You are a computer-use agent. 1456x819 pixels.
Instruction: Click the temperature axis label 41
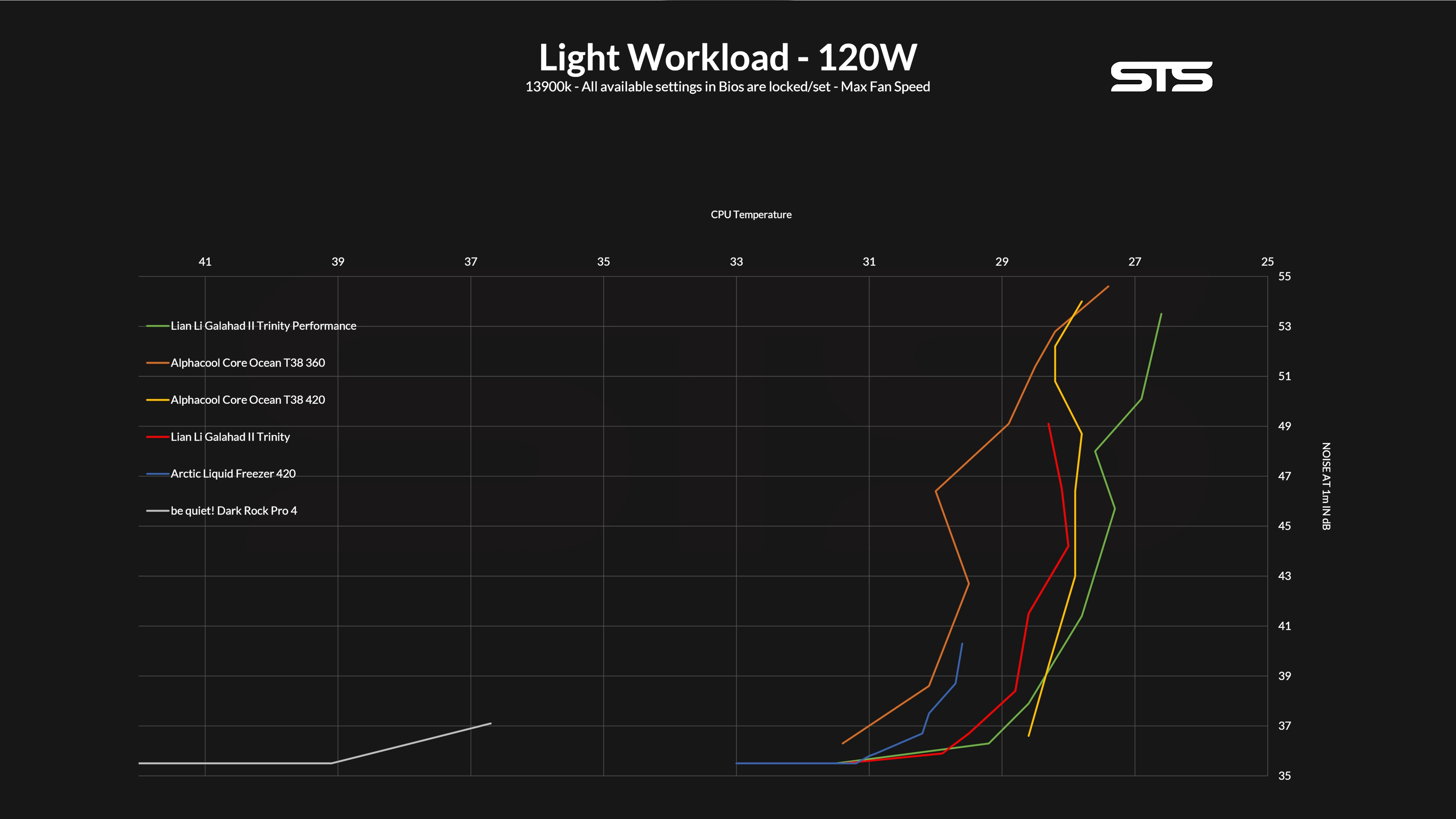(x=205, y=262)
